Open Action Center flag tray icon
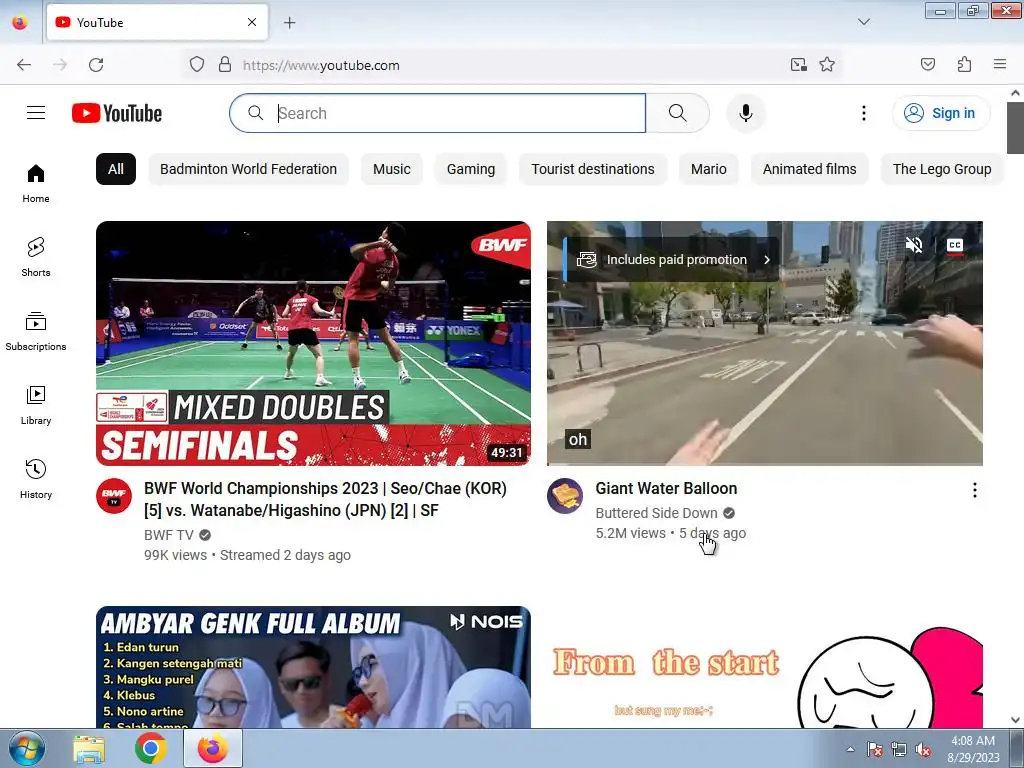The height and width of the screenshot is (768, 1024). pos(874,750)
